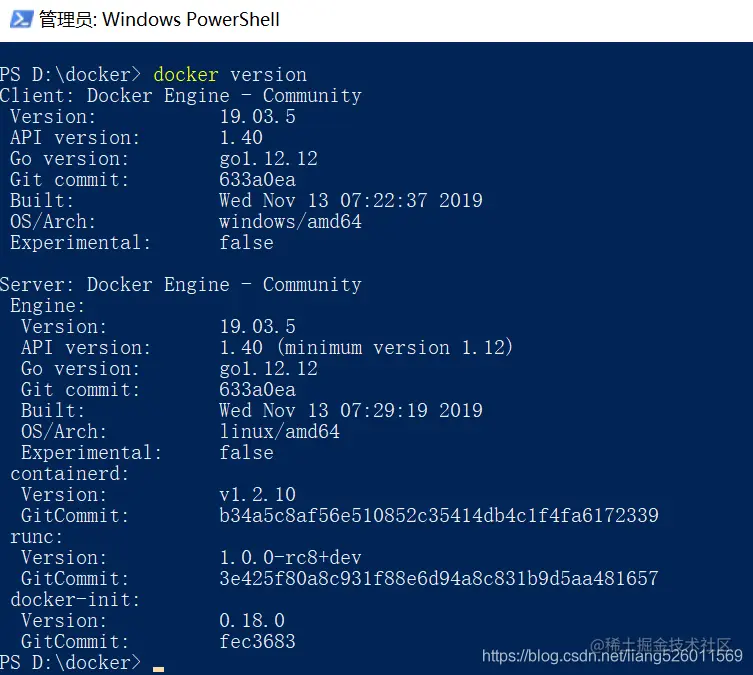This screenshot has height=675, width=753.
Task: Click the PowerShell icon in title bar
Action: [21, 19]
